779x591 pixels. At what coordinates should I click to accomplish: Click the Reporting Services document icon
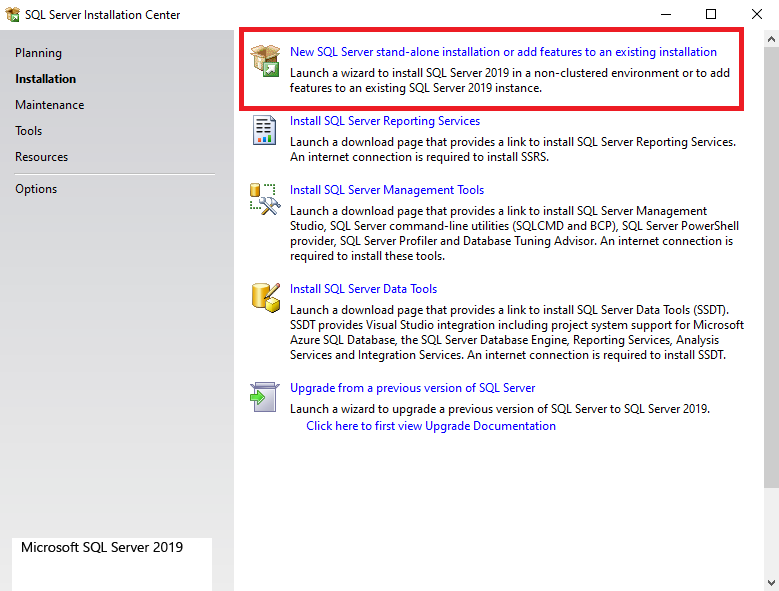[x=264, y=130]
